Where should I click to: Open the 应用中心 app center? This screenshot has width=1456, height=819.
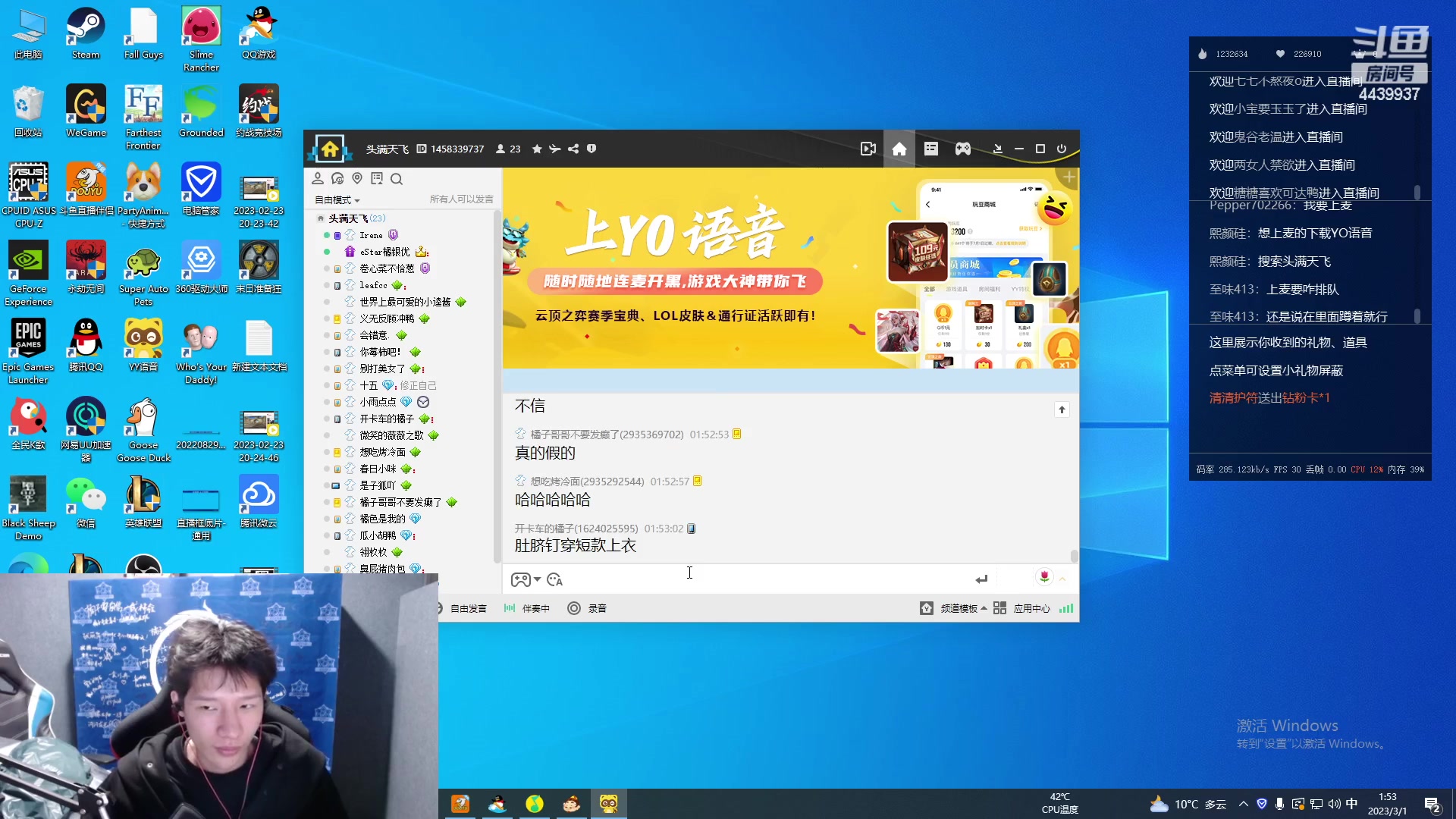pos(1021,608)
